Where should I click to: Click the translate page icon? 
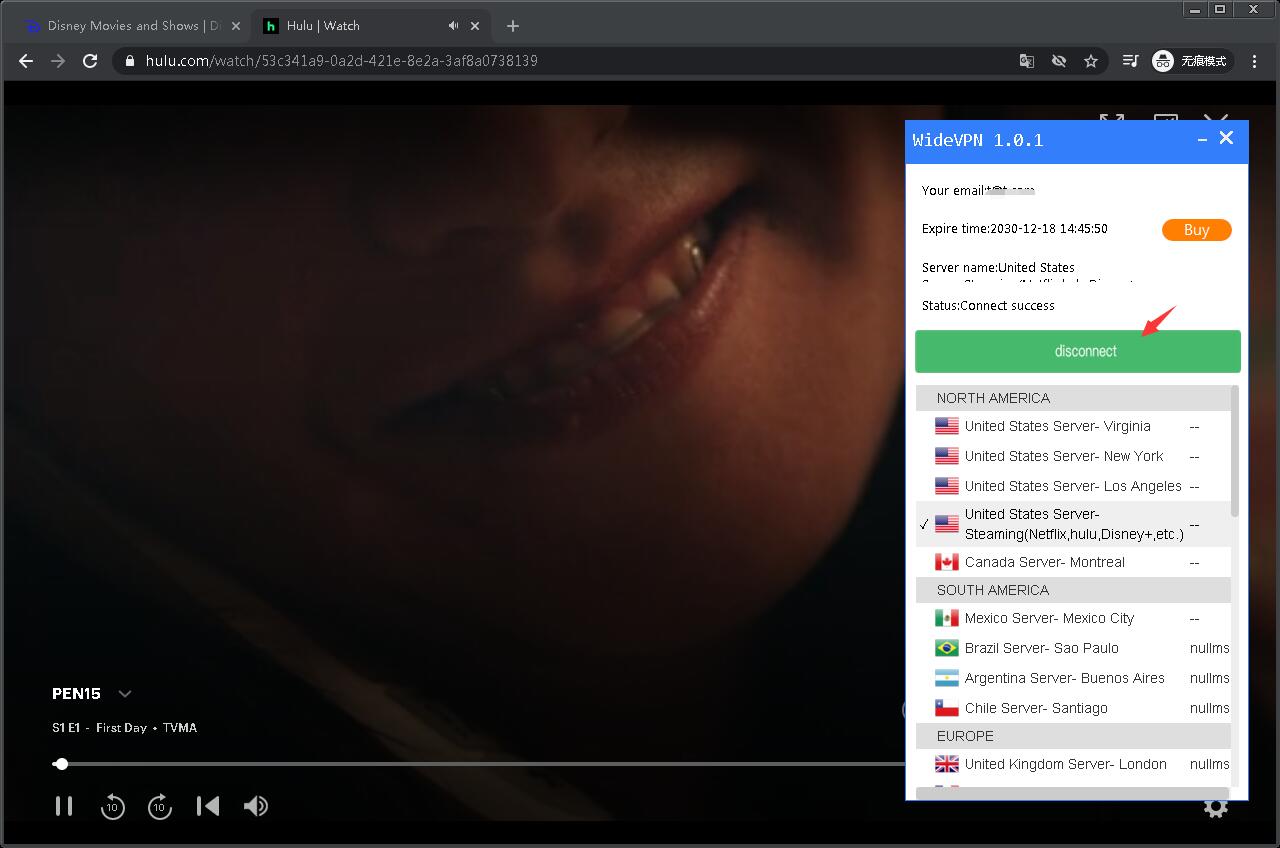pyautogui.click(x=1027, y=61)
